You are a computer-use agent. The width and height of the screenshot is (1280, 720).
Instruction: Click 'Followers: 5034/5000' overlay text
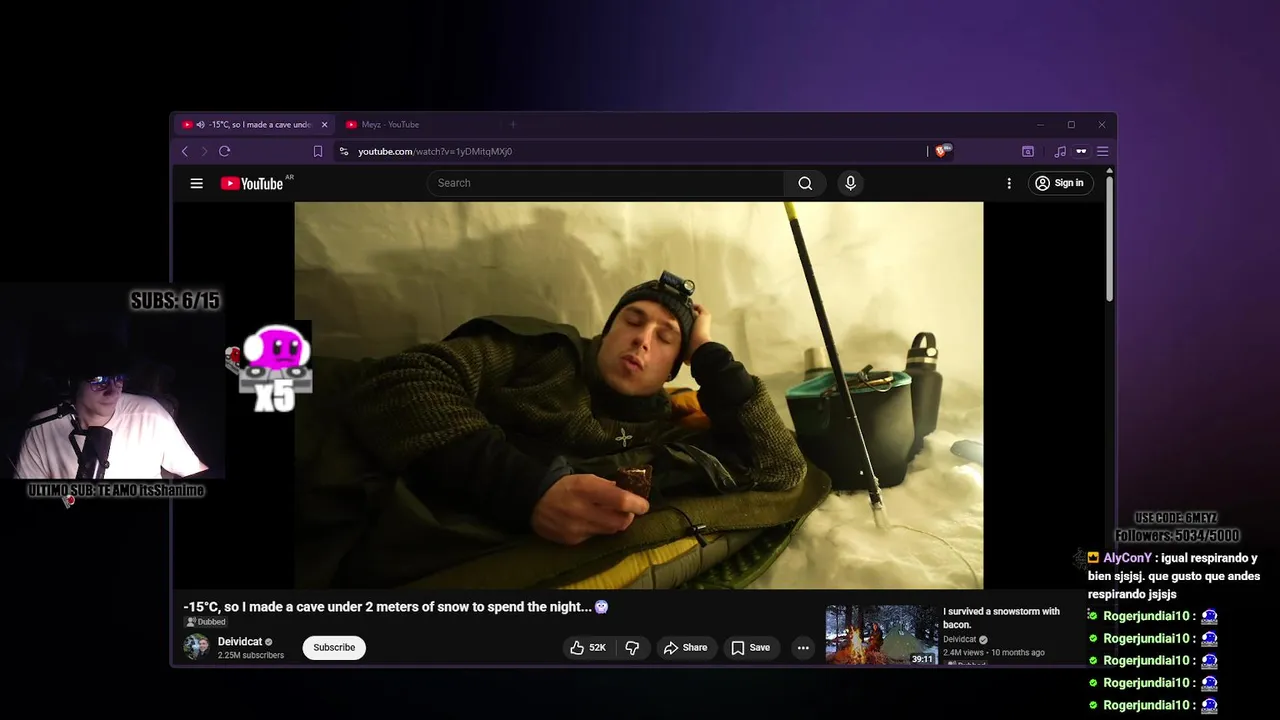pyautogui.click(x=1177, y=535)
